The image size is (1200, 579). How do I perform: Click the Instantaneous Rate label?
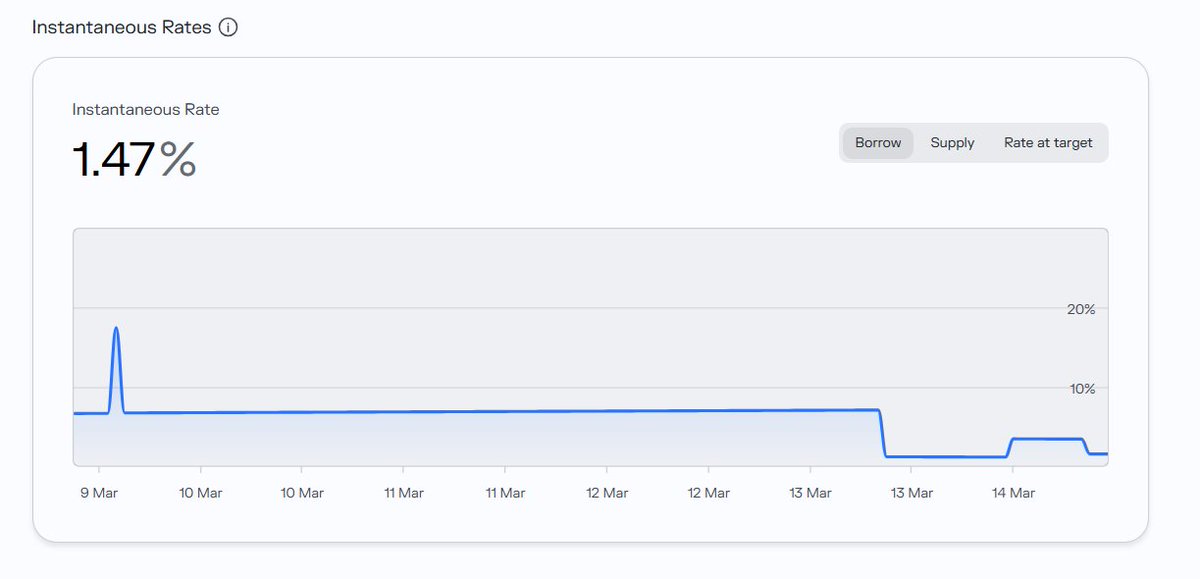pyautogui.click(x=146, y=110)
